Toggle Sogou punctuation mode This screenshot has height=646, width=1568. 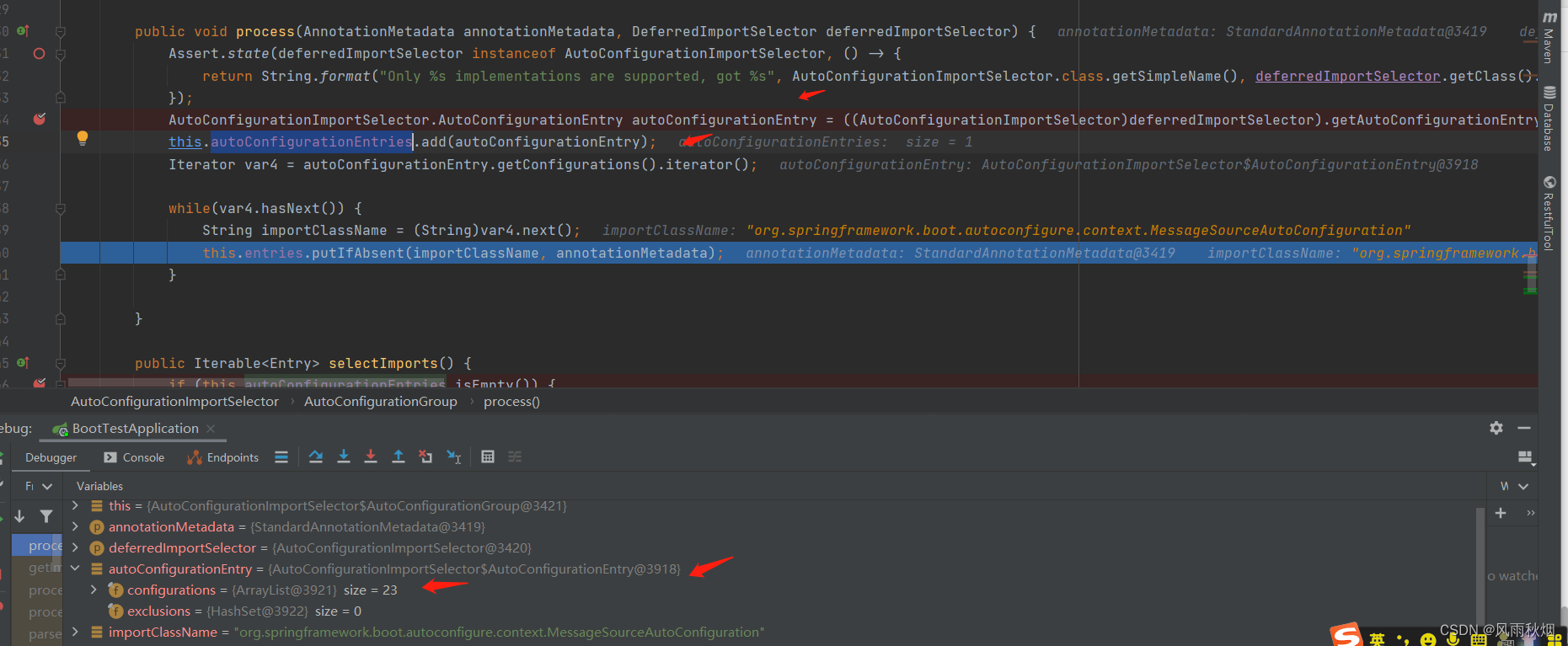point(1402,640)
